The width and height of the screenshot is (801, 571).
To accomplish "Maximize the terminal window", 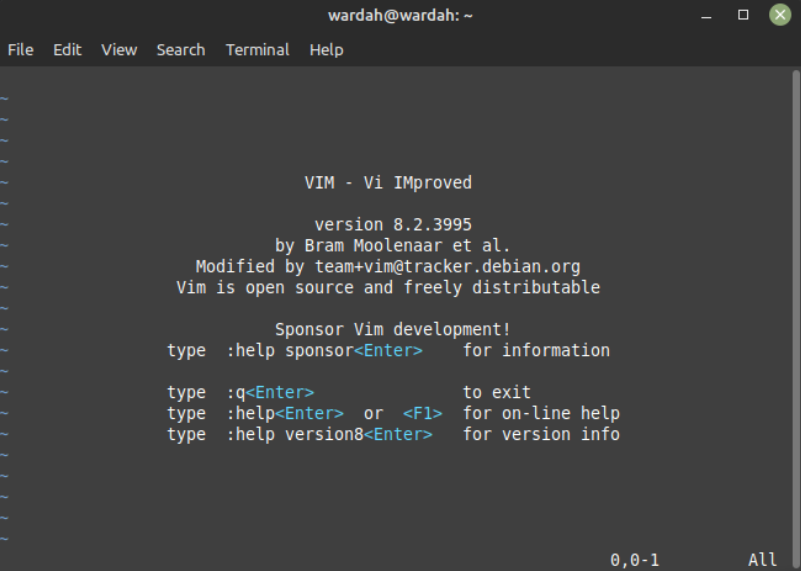I will coord(743,15).
